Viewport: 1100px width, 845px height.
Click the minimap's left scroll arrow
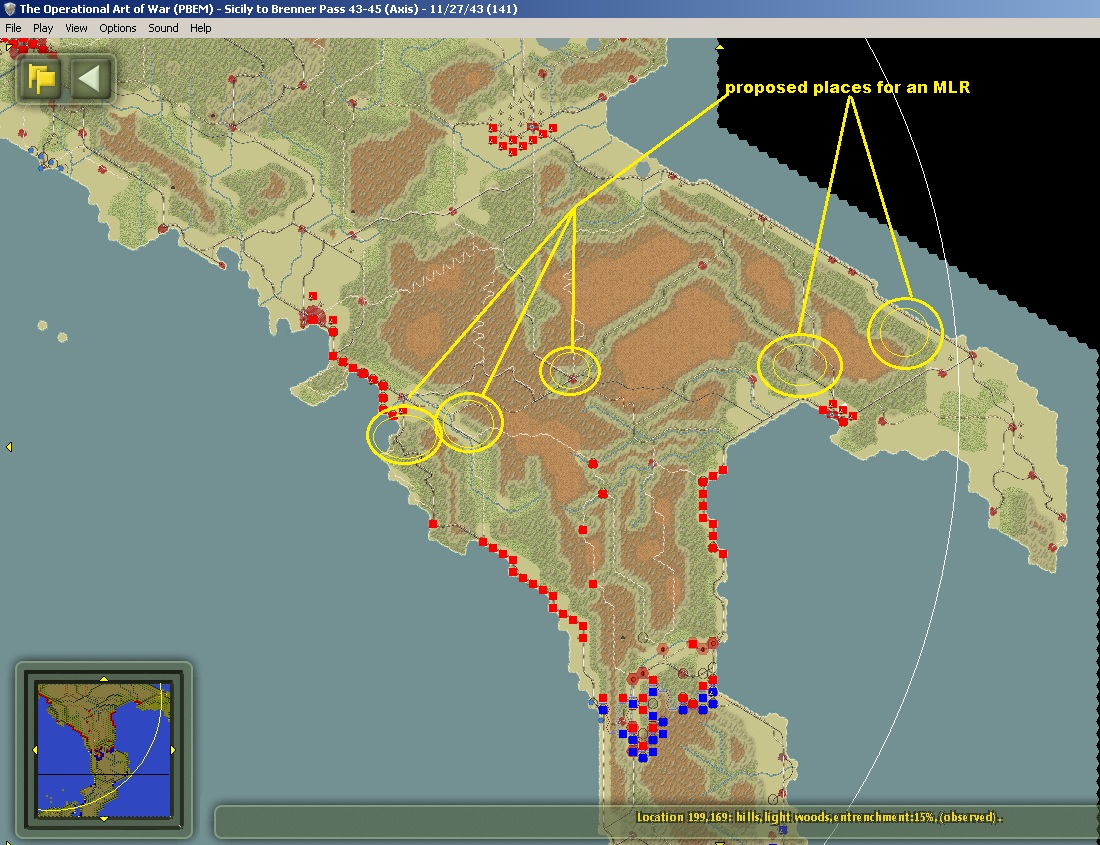click(35, 750)
